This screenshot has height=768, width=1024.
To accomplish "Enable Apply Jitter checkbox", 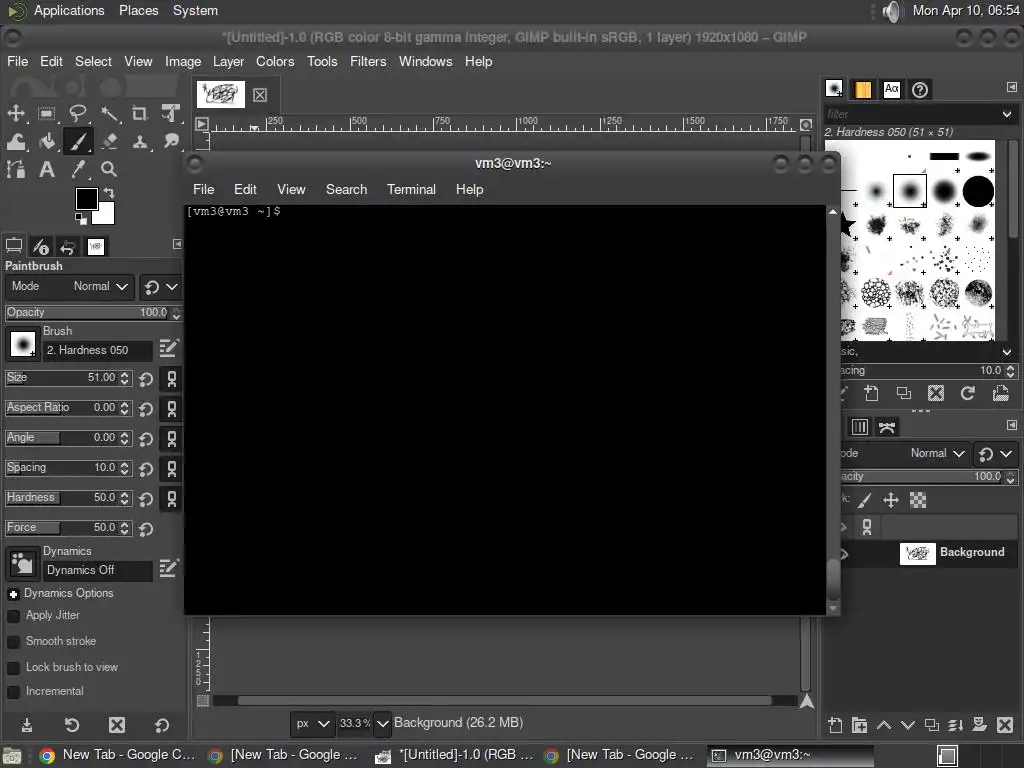I will [13, 616].
